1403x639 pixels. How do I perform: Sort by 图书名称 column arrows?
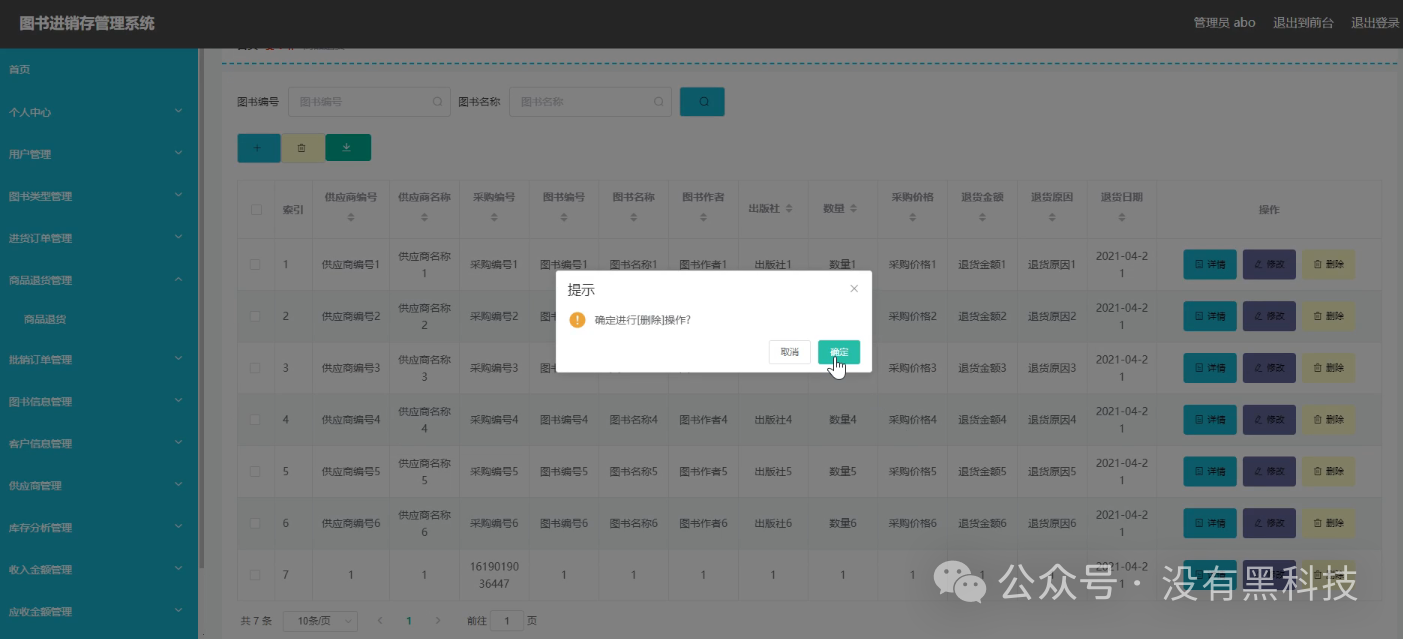634,217
